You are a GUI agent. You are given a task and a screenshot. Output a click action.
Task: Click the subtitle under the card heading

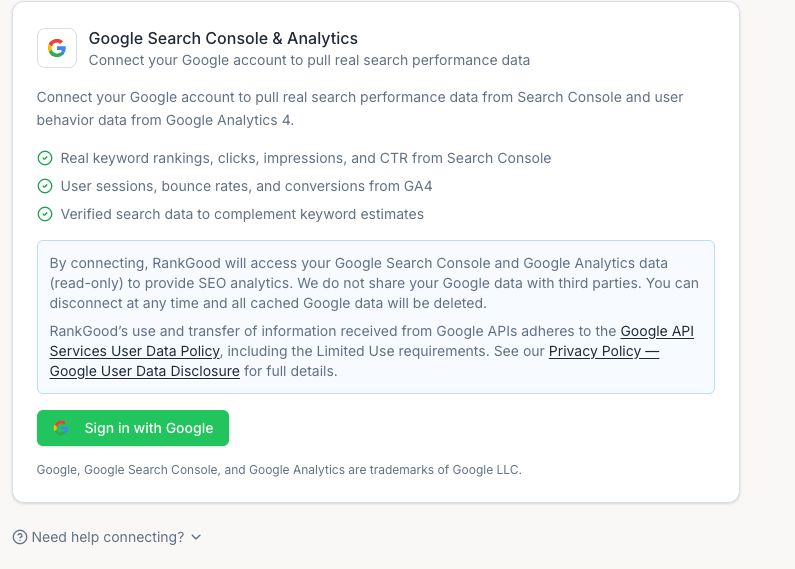(x=309, y=60)
